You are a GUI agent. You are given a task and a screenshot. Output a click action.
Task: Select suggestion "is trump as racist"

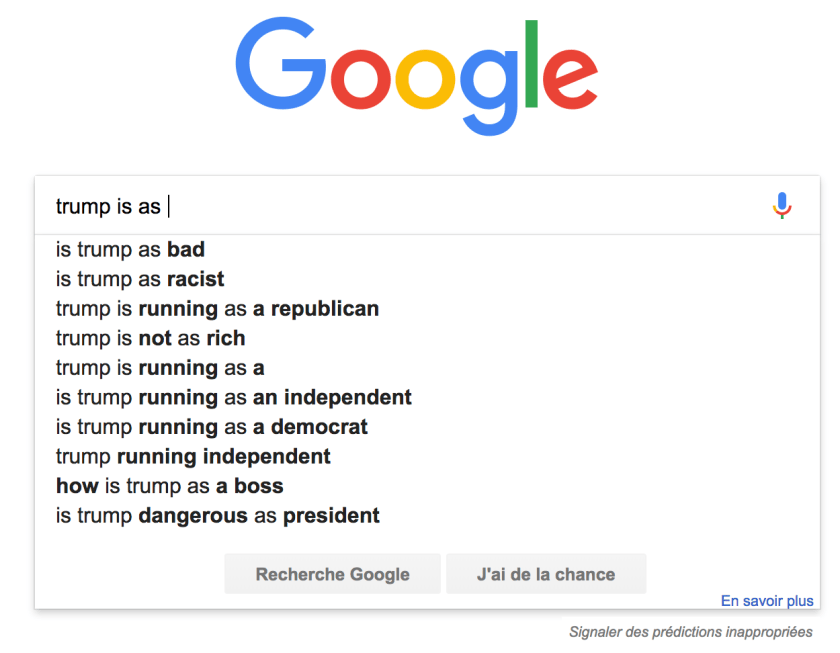point(140,279)
